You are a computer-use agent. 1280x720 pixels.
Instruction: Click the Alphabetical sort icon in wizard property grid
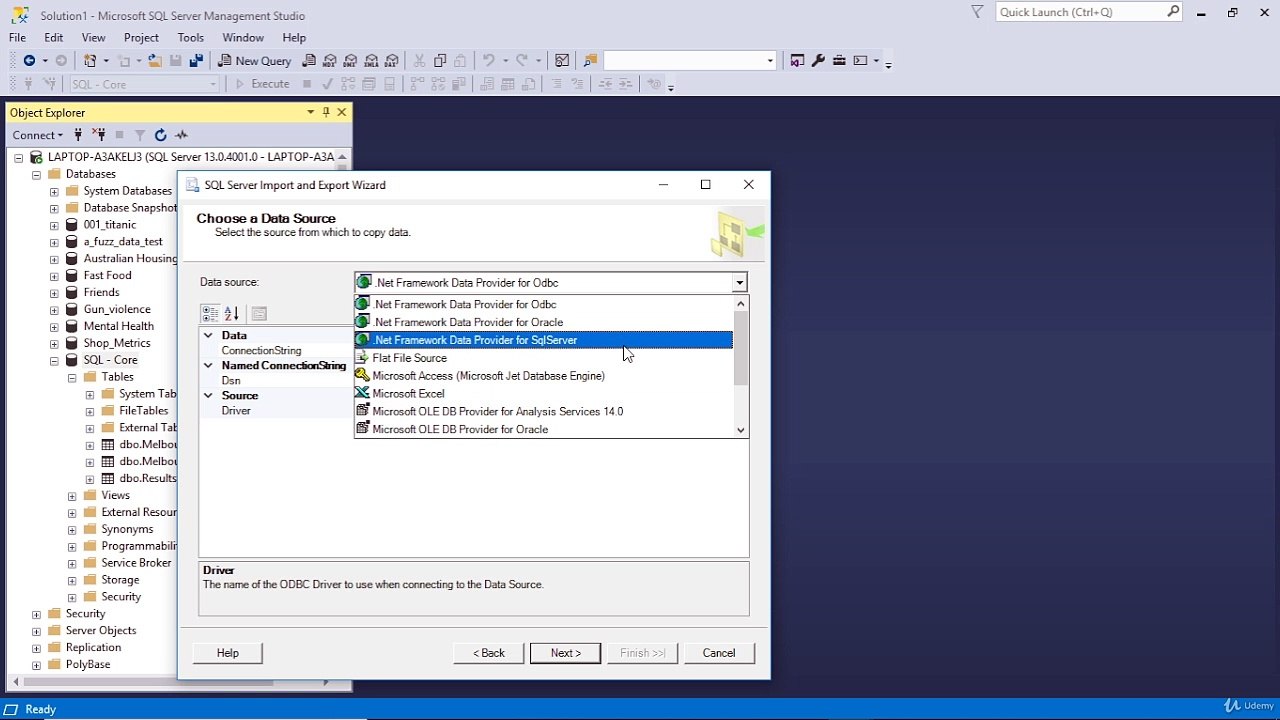pos(231,314)
